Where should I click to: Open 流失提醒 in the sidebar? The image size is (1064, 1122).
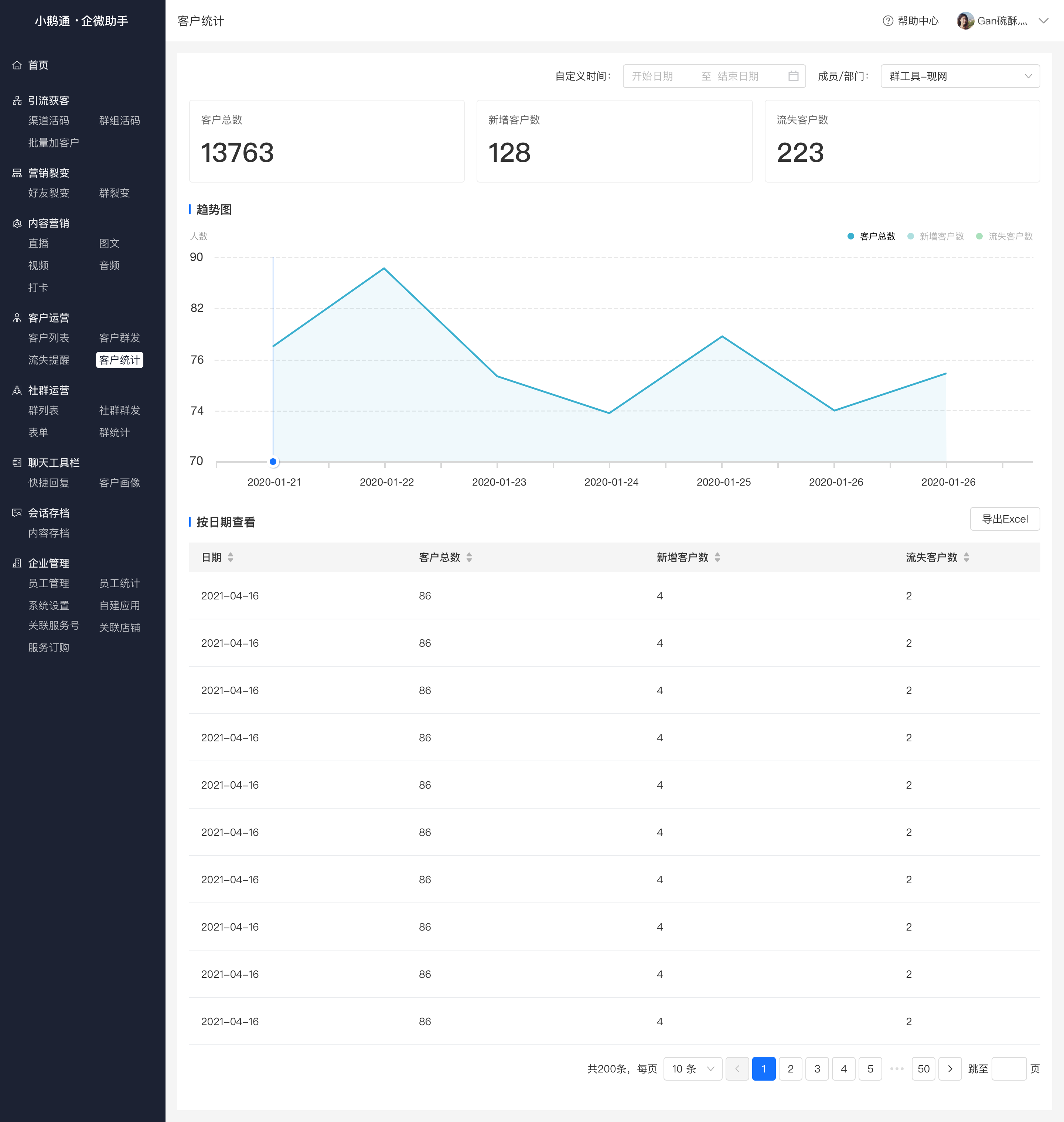pyautogui.click(x=49, y=360)
